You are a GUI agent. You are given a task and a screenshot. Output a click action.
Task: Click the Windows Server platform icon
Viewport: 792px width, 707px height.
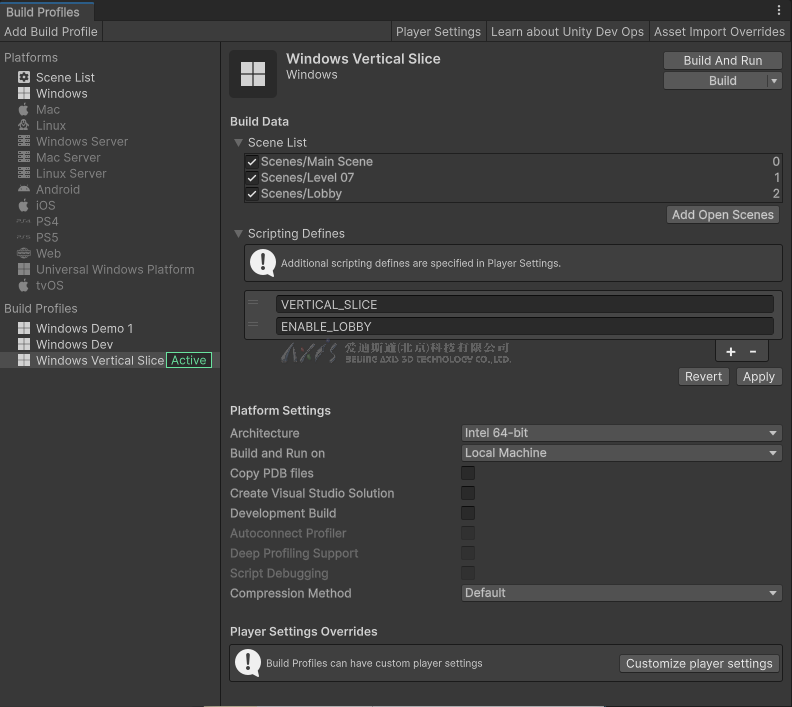(24, 141)
